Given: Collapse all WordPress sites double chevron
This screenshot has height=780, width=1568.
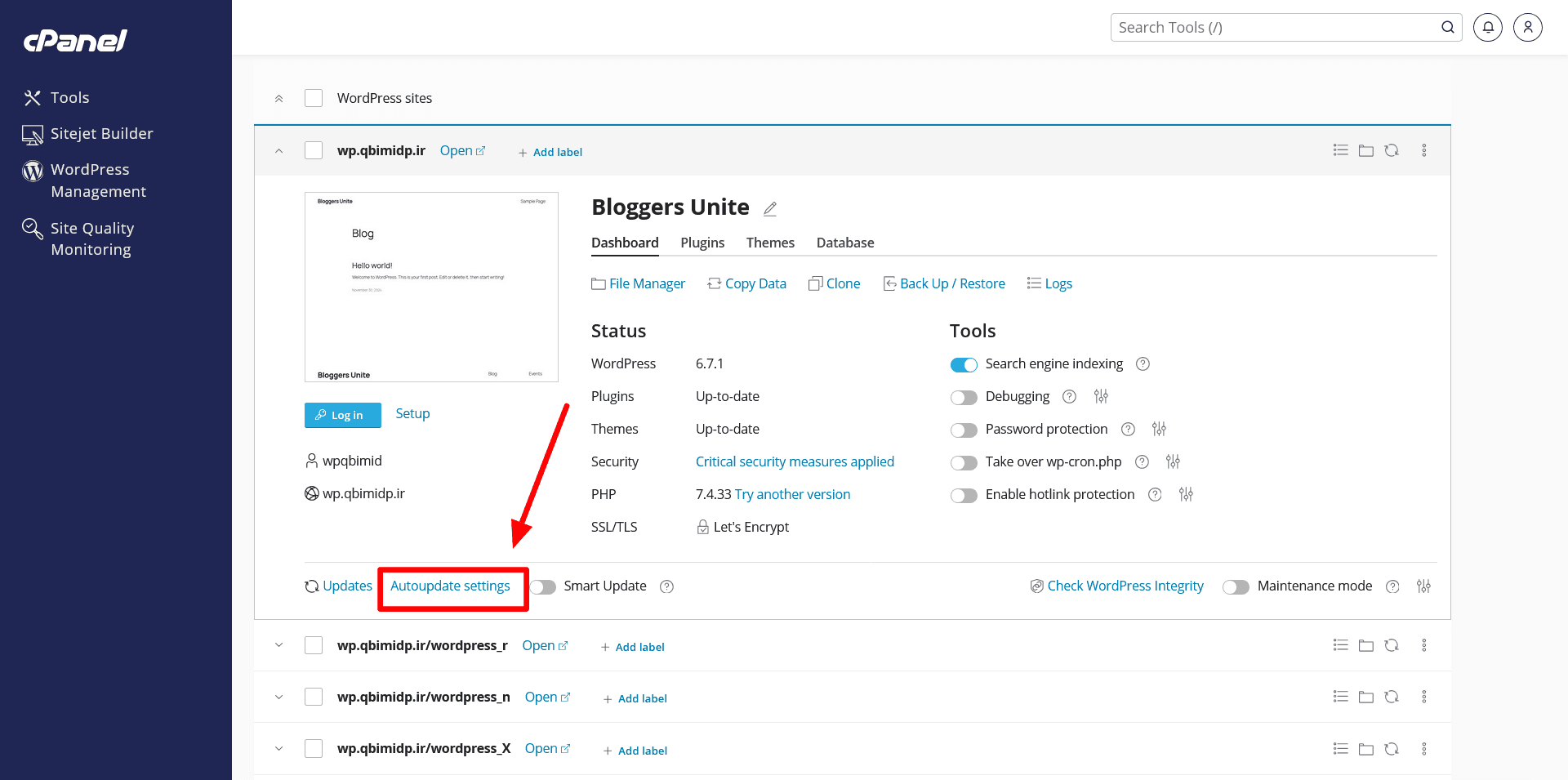Looking at the screenshot, I should click(278, 98).
